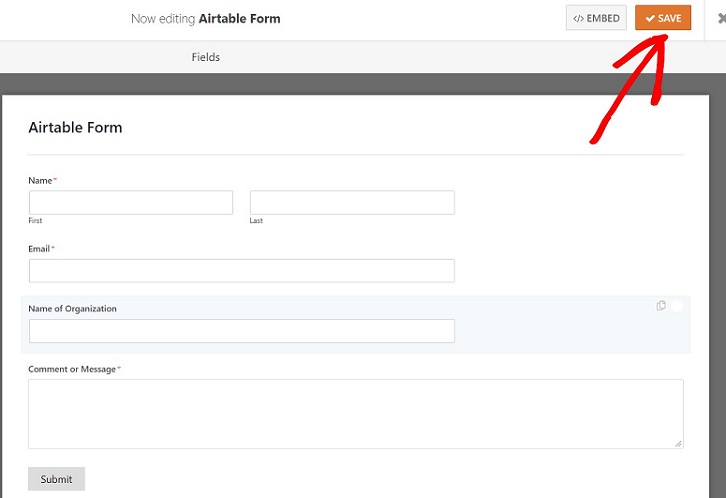The height and width of the screenshot is (498, 726).
Task: Select the Email field label
Action: (39, 249)
